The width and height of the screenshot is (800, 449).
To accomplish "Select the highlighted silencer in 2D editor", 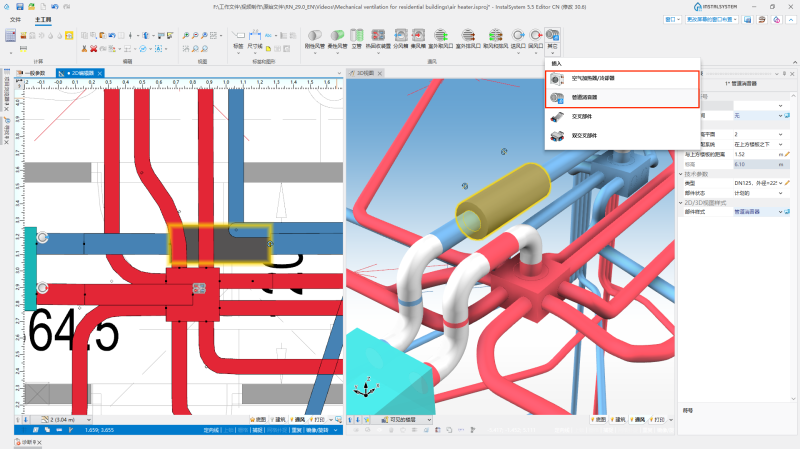I will pyautogui.click(x=219, y=244).
